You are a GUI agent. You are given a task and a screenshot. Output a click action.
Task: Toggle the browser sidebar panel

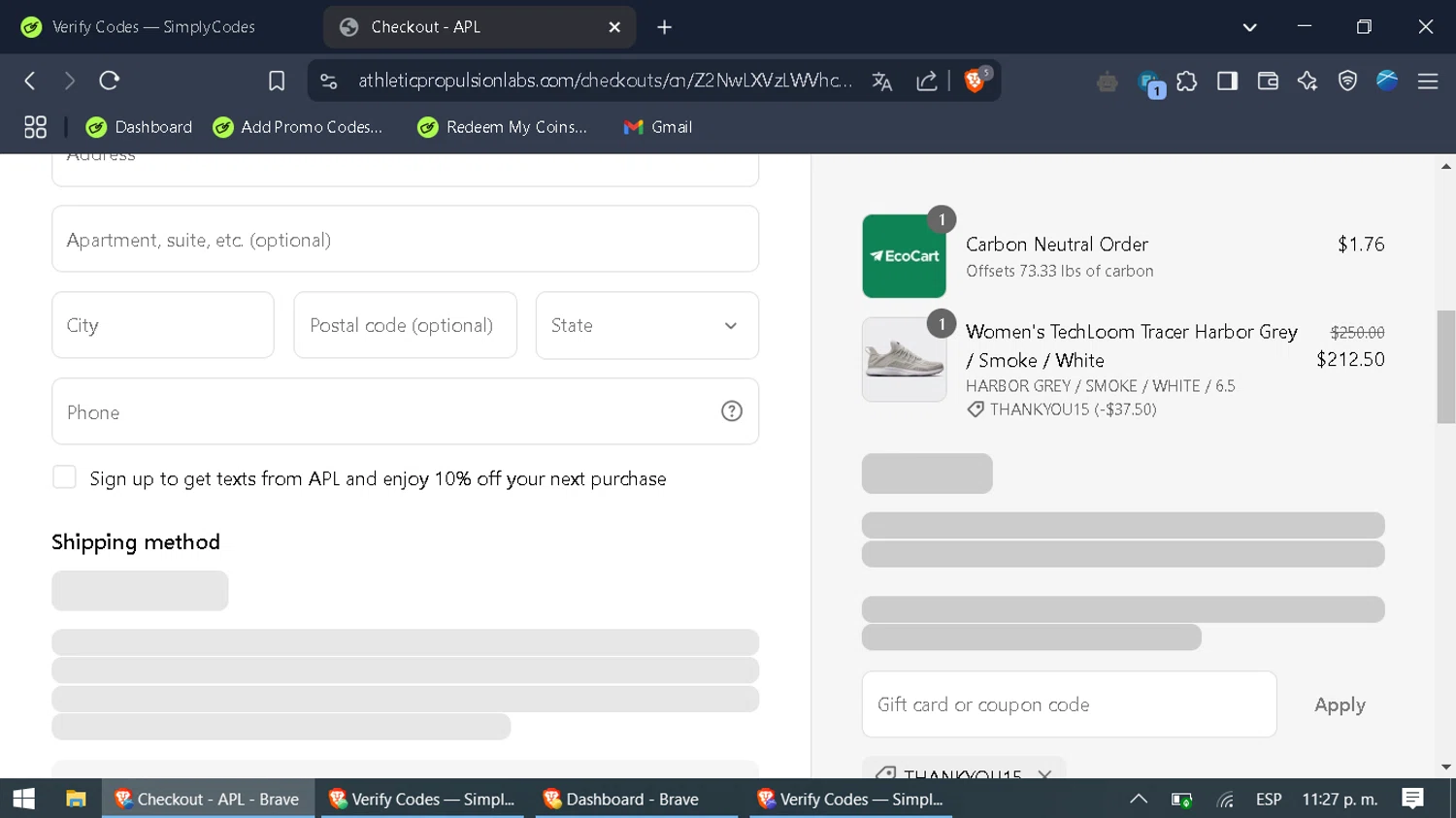[x=1227, y=82]
